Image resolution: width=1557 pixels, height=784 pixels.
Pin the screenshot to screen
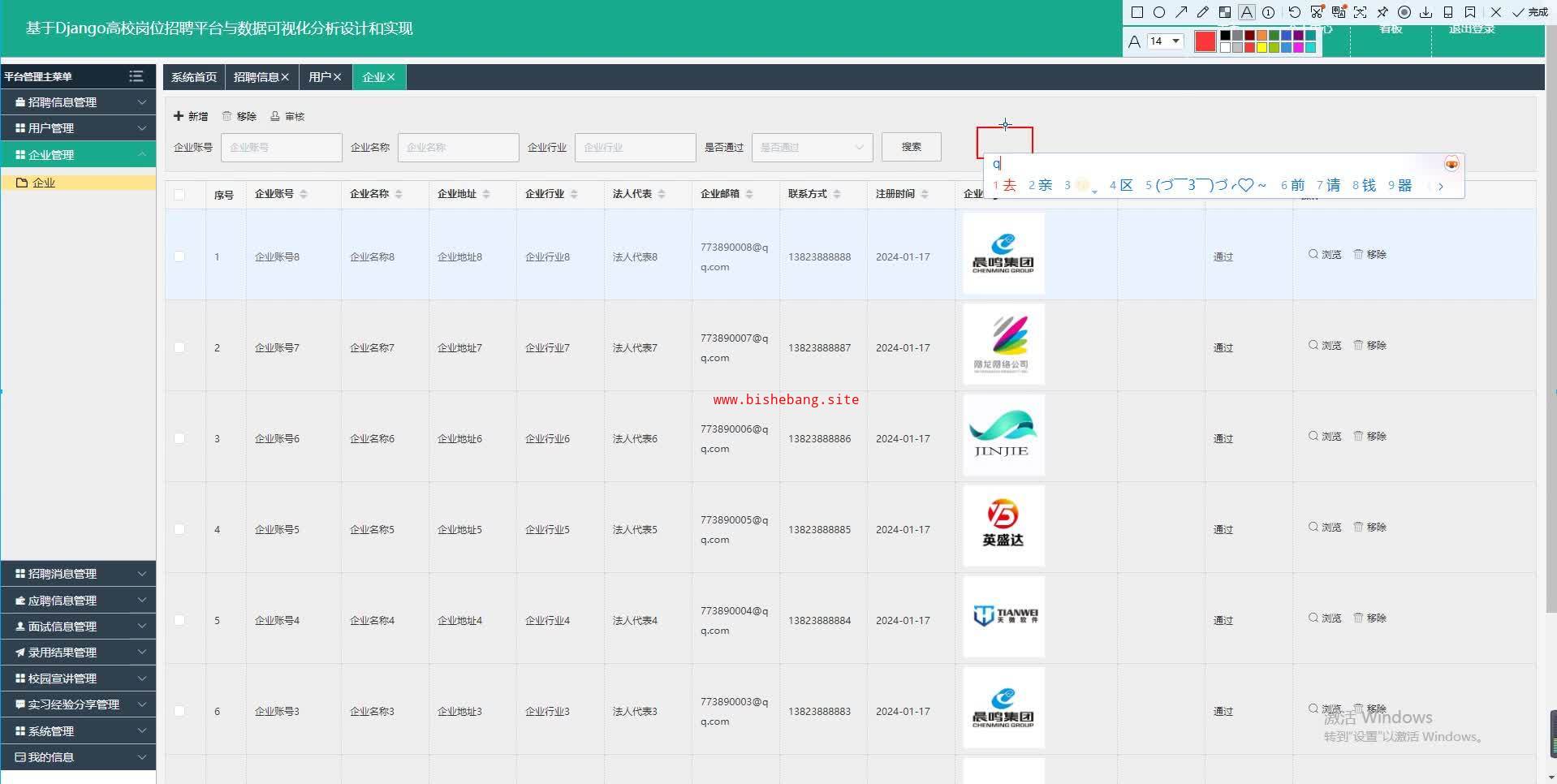(x=1382, y=12)
